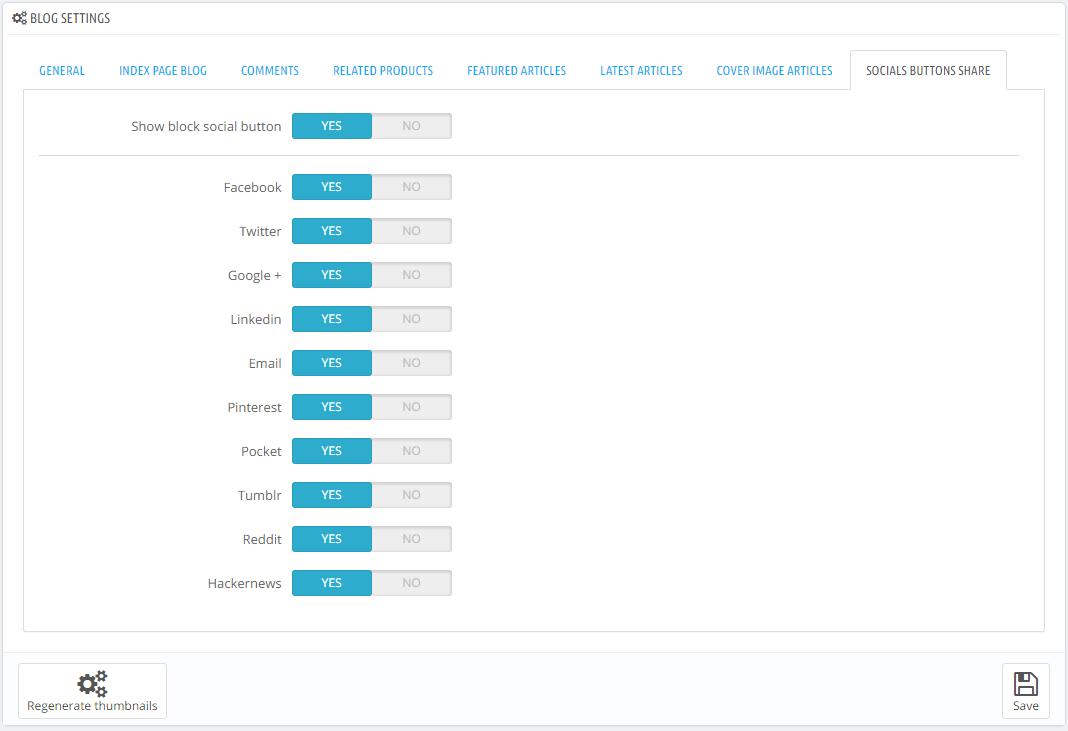This screenshot has width=1068, height=731.
Task: Choose YES for Pinterest
Action: [332, 407]
